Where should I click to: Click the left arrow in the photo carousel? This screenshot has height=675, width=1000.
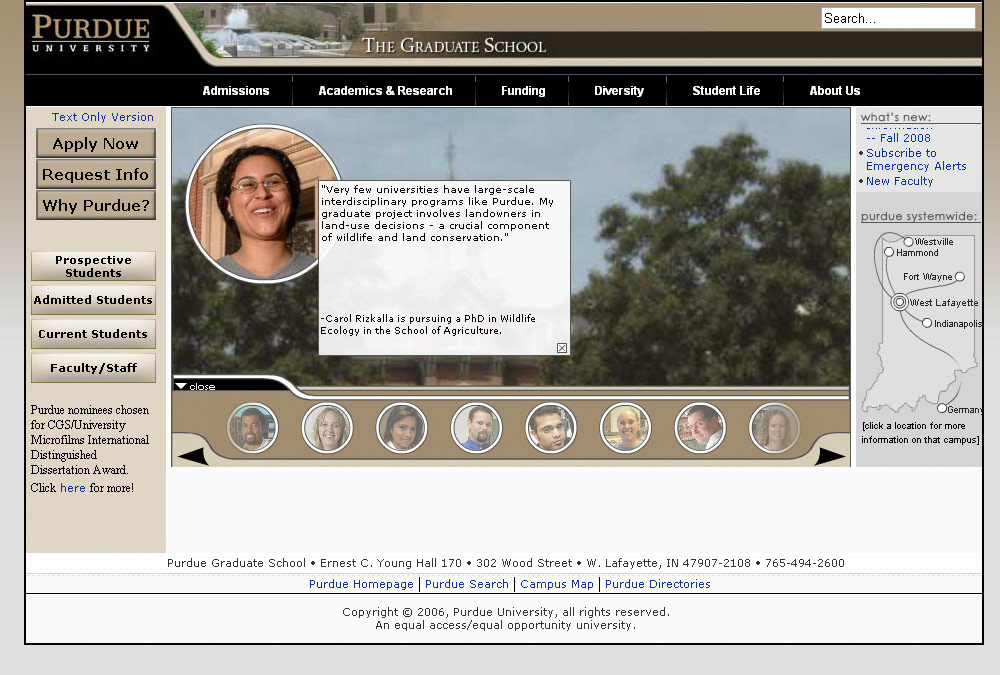[193, 456]
